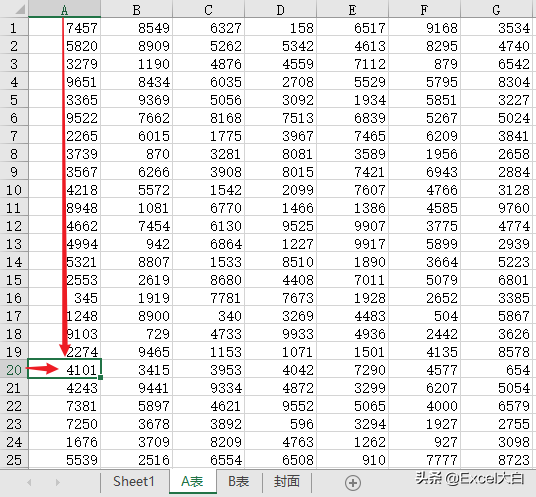
Task: Switch to the Sheet1 tab
Action: [x=134, y=481]
